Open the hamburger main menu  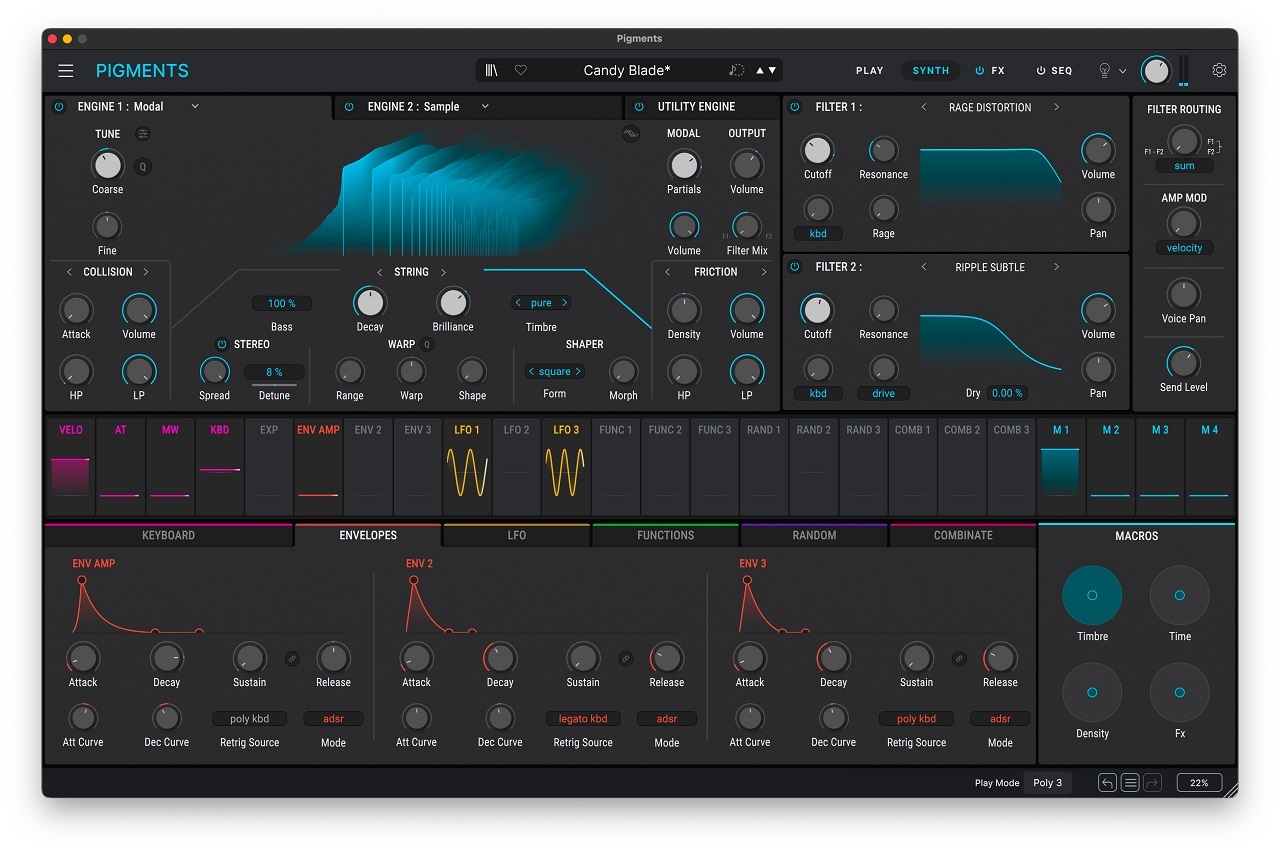(x=66, y=71)
